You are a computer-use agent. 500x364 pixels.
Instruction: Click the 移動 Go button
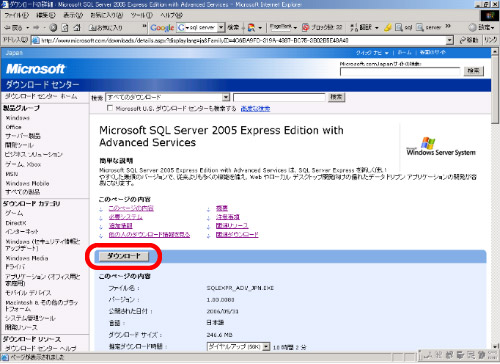[x=469, y=40]
